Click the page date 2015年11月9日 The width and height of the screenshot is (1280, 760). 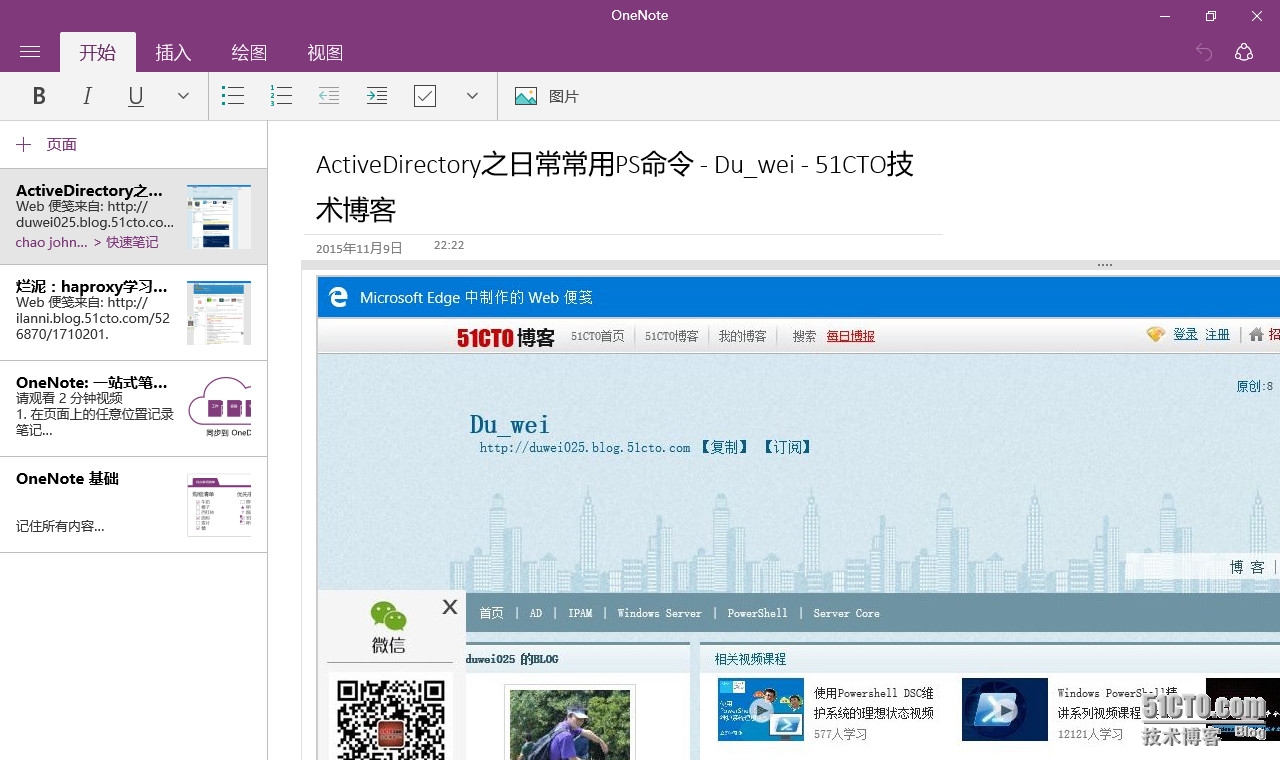click(x=359, y=248)
